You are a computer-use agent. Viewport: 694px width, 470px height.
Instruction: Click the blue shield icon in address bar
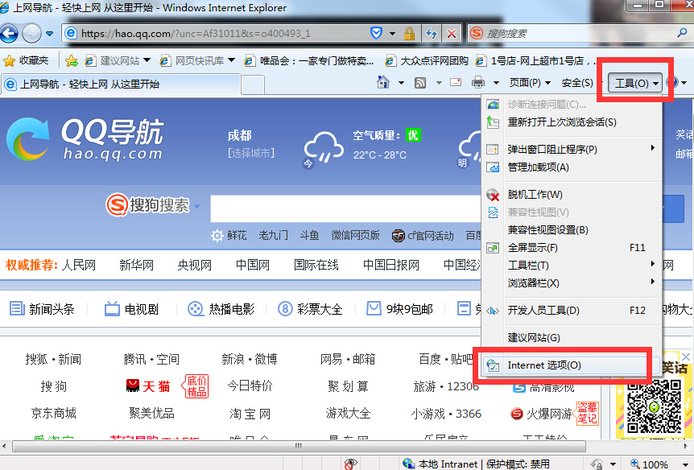pos(376,33)
